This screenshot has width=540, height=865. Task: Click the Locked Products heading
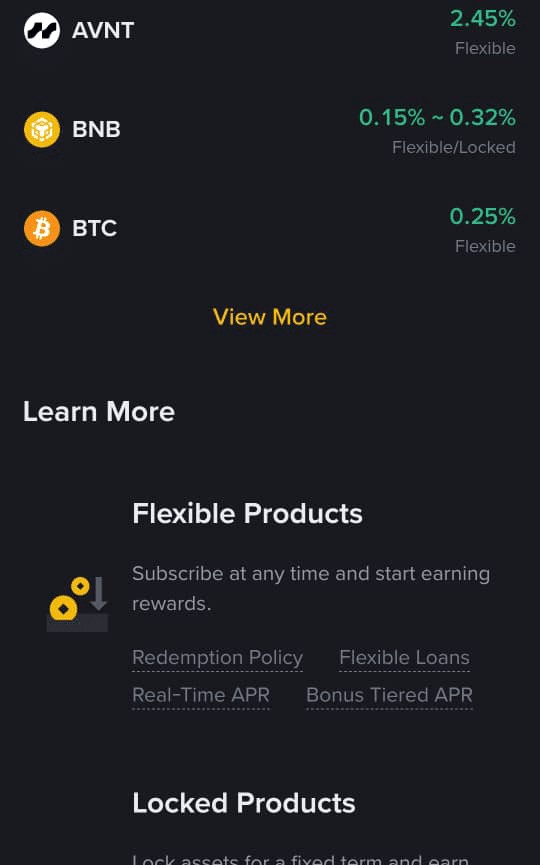[244, 803]
